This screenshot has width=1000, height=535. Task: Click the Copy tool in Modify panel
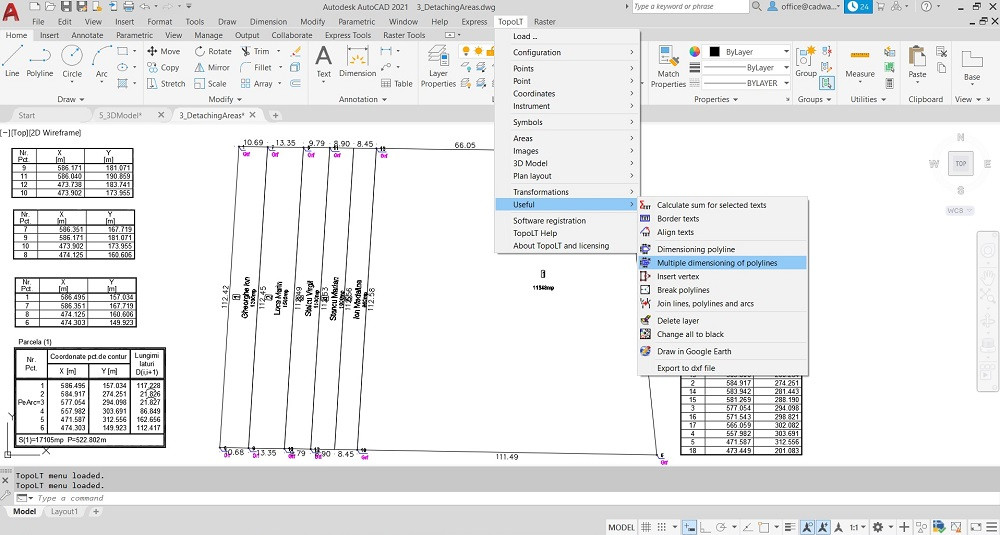[x=163, y=67]
